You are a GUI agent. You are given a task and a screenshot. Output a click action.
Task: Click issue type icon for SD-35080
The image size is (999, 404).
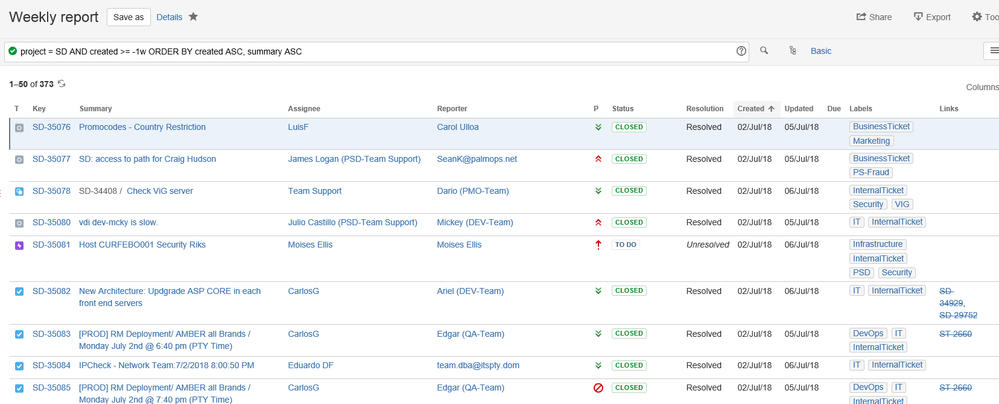tap(19, 223)
